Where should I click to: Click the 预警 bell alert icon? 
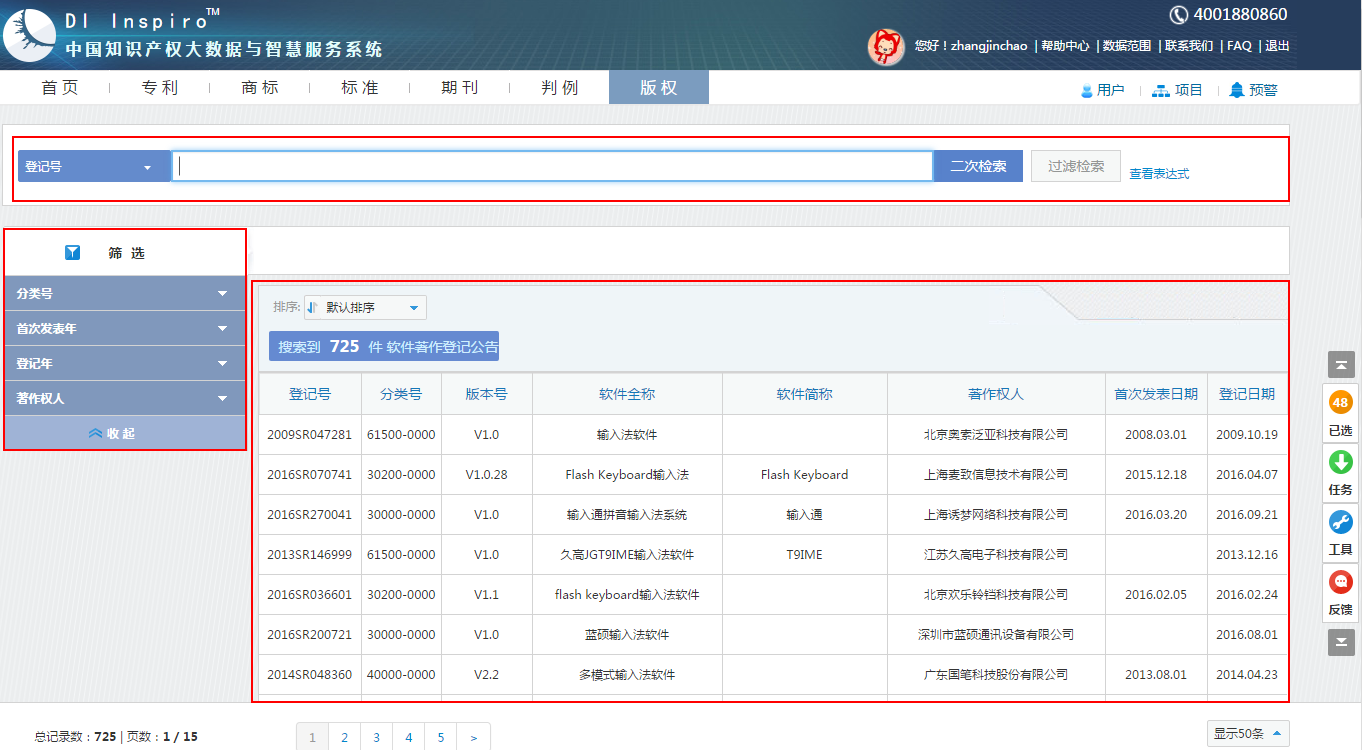tap(1237, 90)
